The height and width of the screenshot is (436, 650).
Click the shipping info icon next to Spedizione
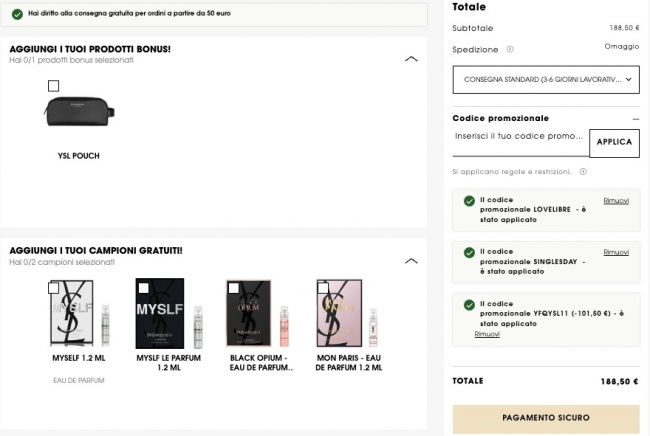[x=510, y=48]
